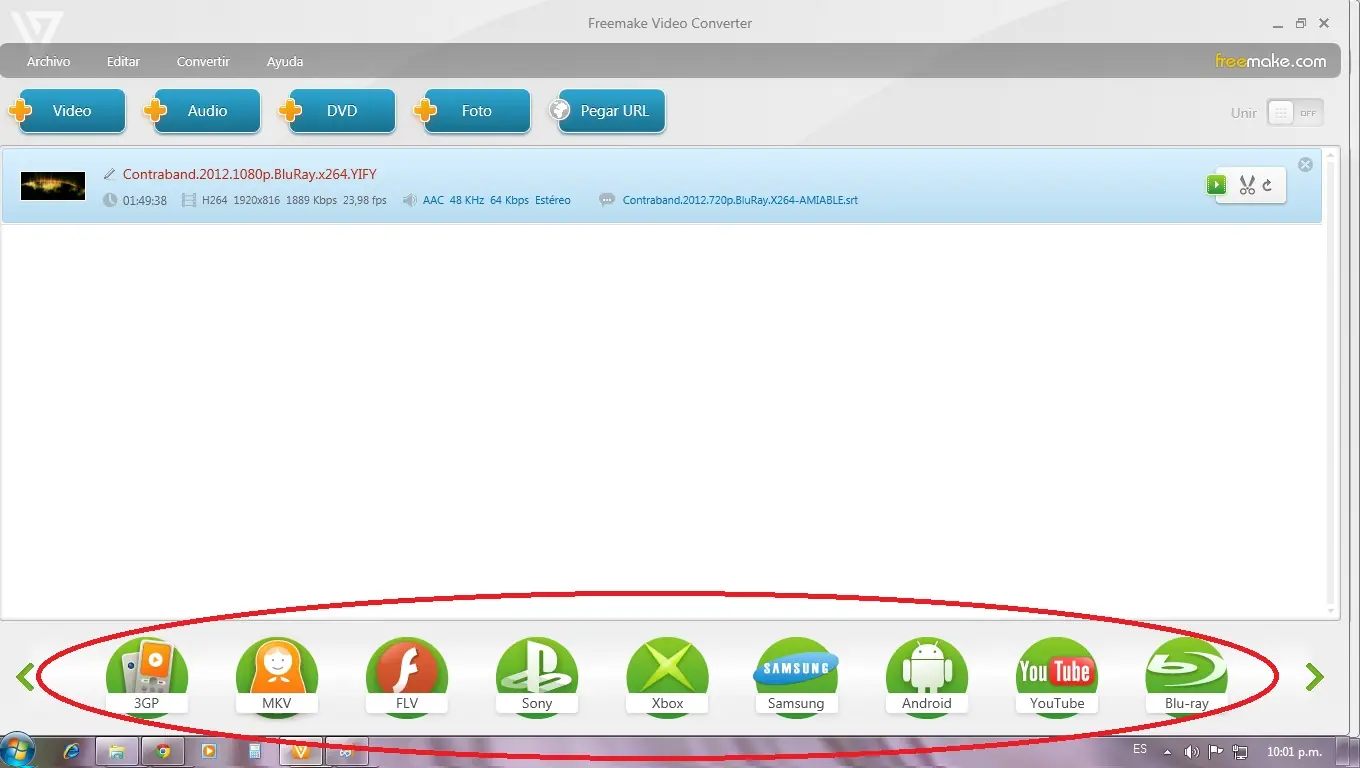Choose the Blu-ray output option
Image resolution: width=1360 pixels, height=768 pixels.
(1187, 676)
